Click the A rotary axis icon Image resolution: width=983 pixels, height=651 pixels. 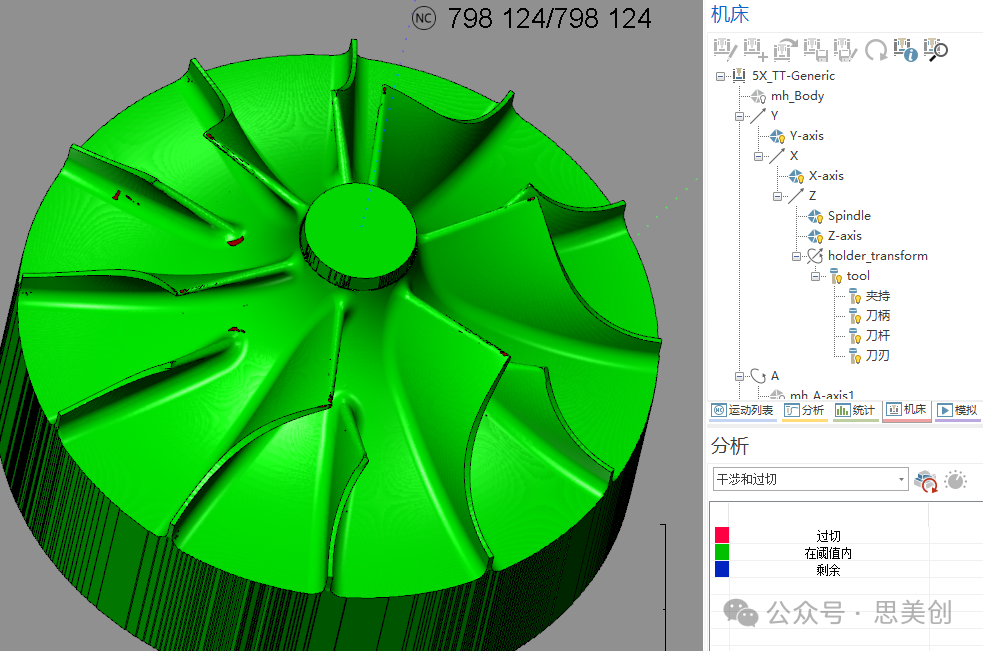point(759,376)
